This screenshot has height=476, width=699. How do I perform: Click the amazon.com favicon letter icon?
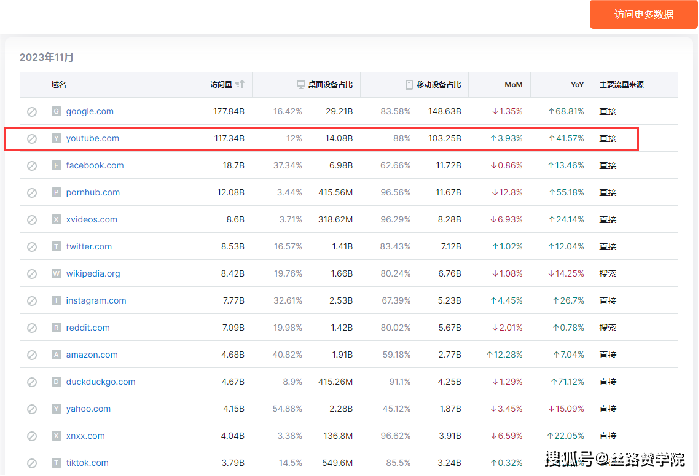click(x=56, y=355)
